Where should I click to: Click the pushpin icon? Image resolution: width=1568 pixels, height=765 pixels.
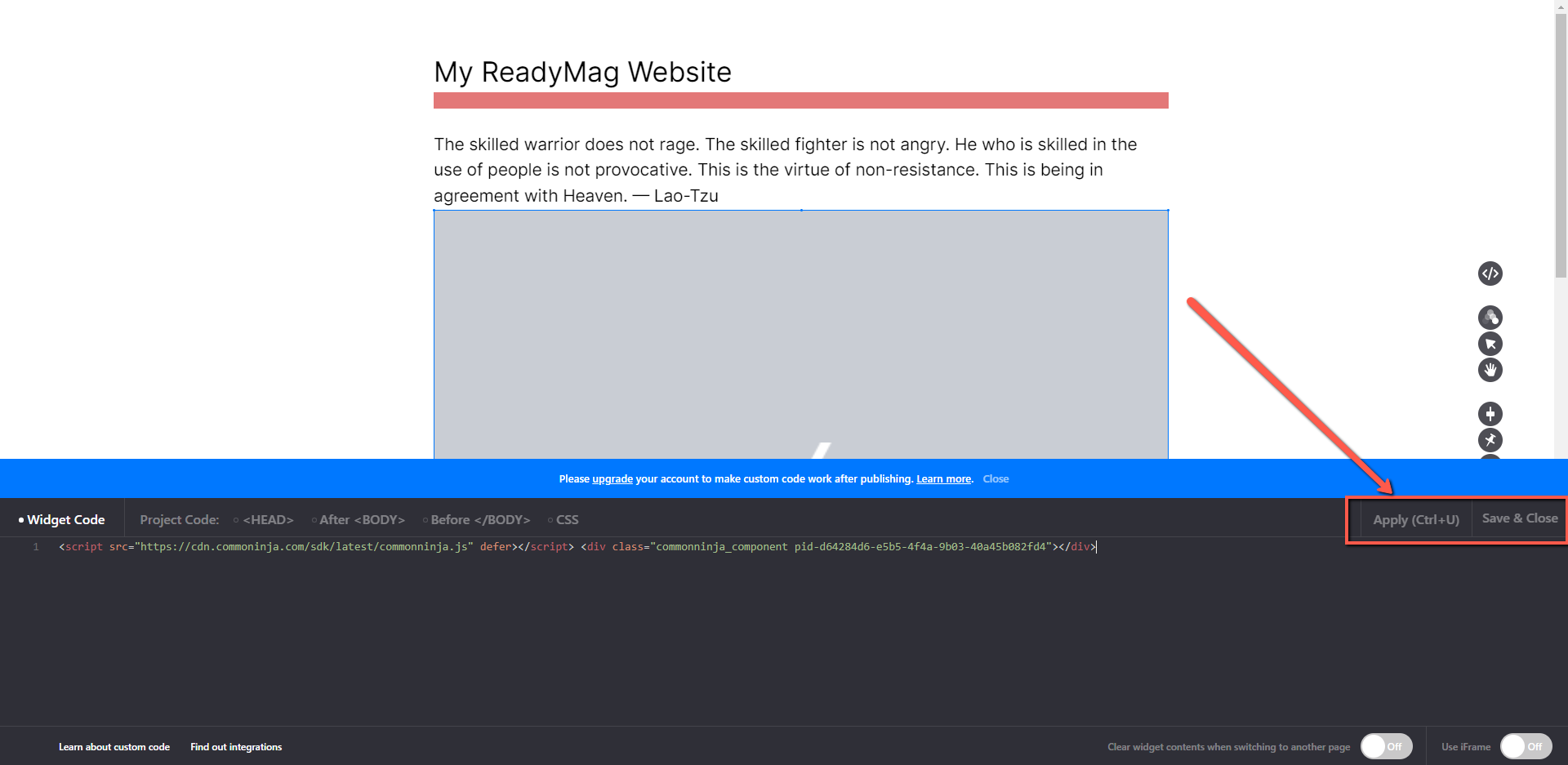coord(1490,440)
